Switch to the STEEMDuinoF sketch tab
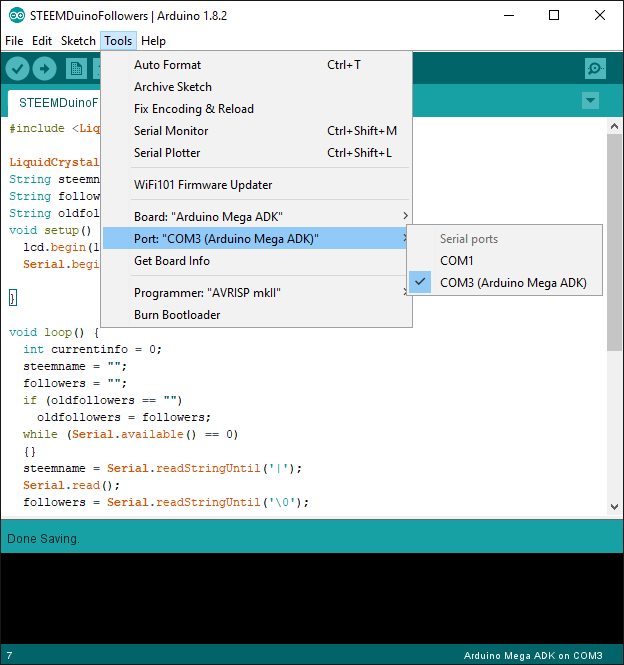The height and width of the screenshot is (665, 624). tap(54, 103)
